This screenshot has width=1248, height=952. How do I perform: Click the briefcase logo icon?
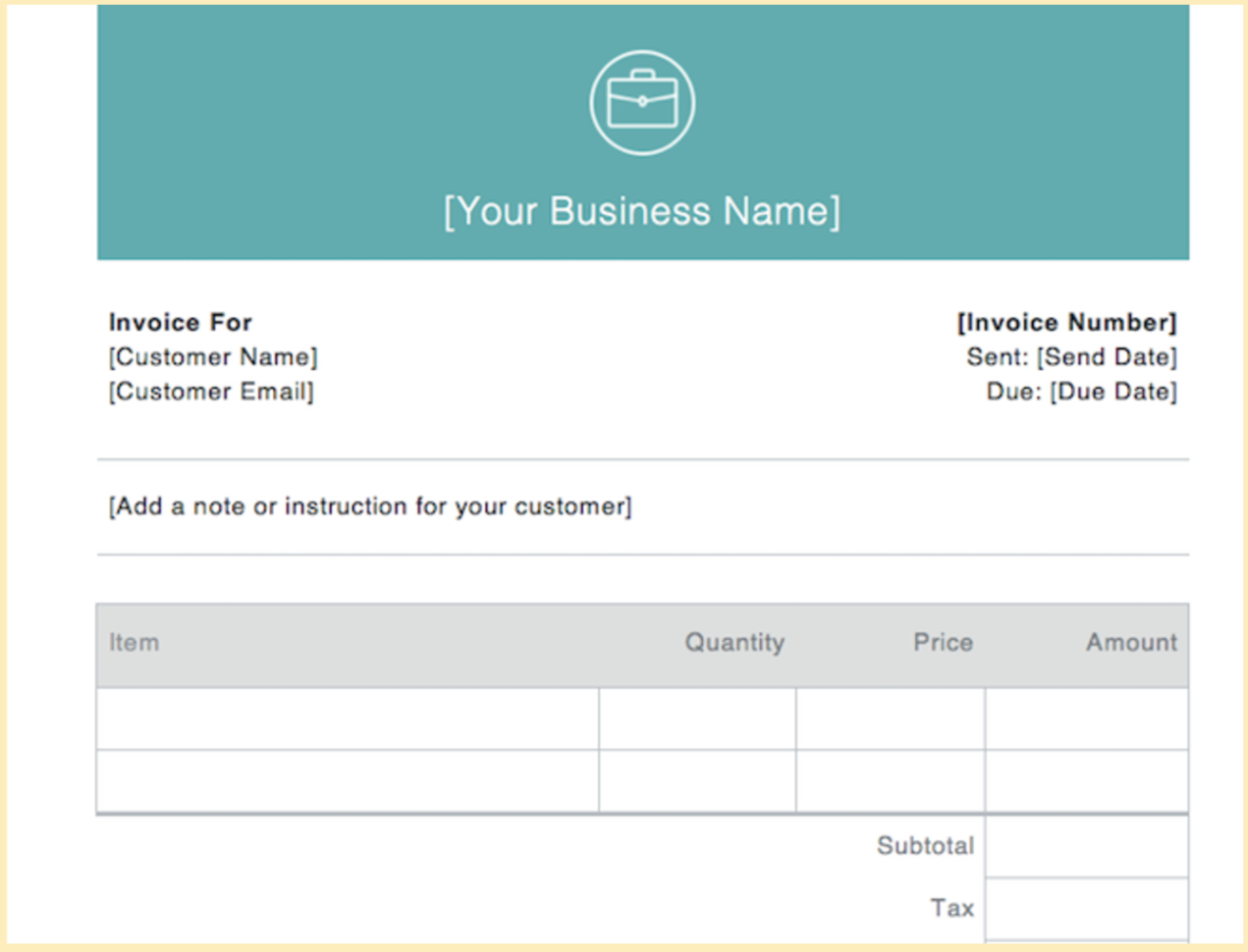(642, 102)
